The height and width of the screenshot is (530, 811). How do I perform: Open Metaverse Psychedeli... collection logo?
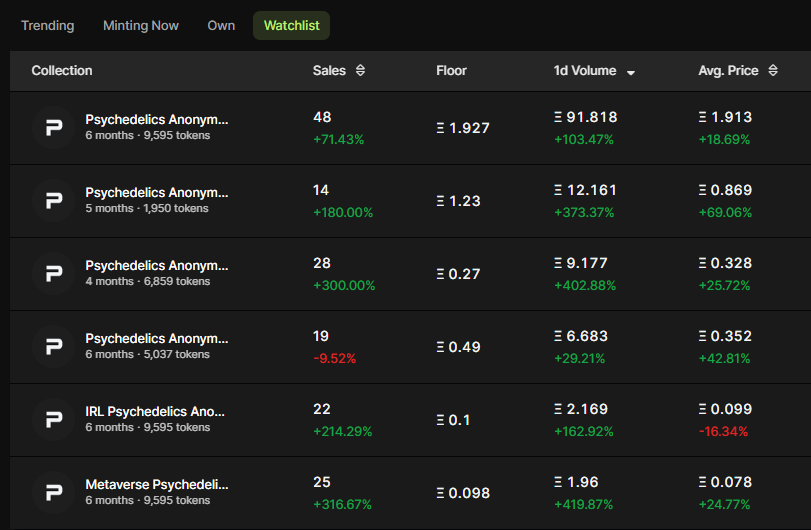(x=53, y=492)
